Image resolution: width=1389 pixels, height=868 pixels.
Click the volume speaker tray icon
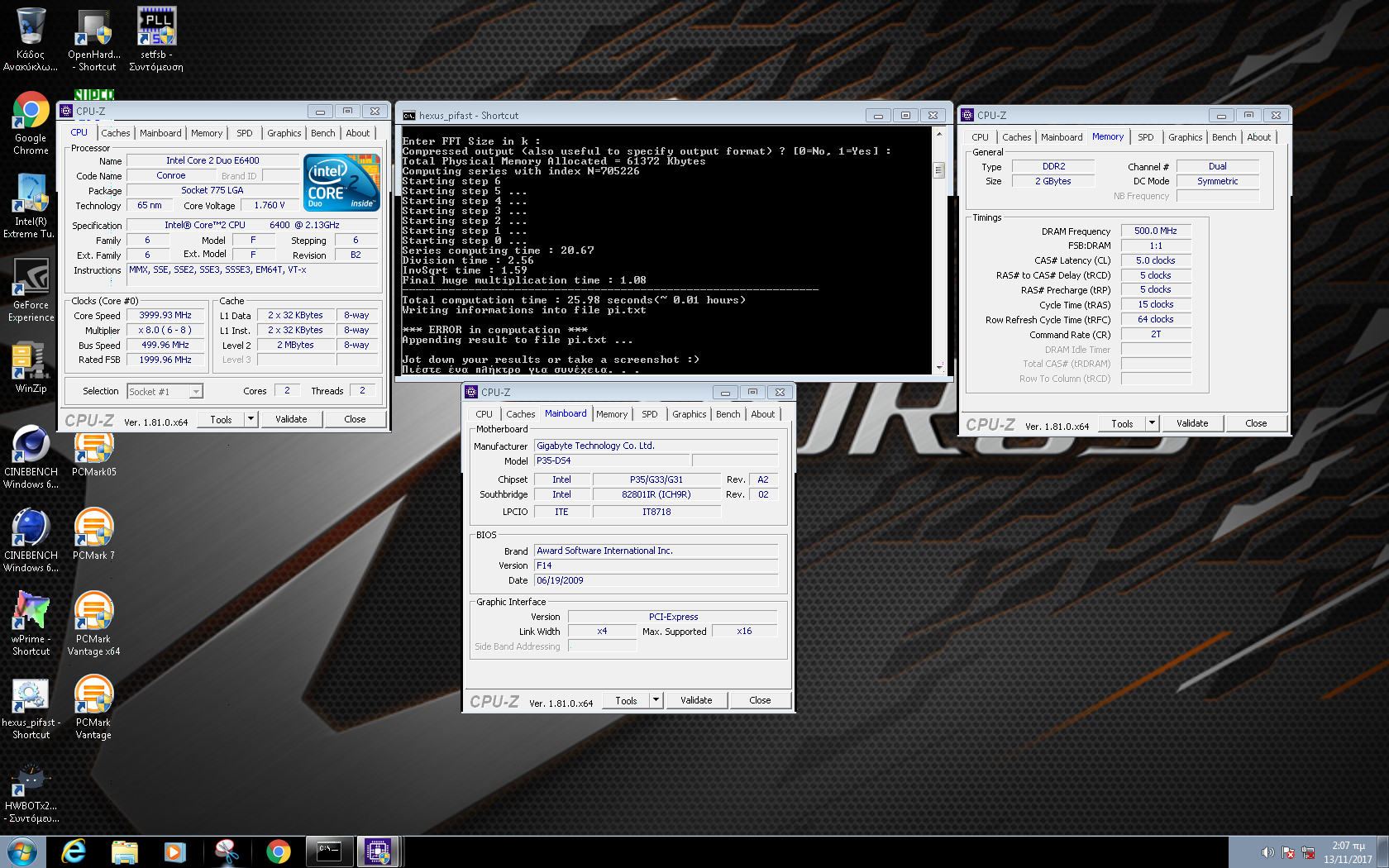[x=1267, y=852]
